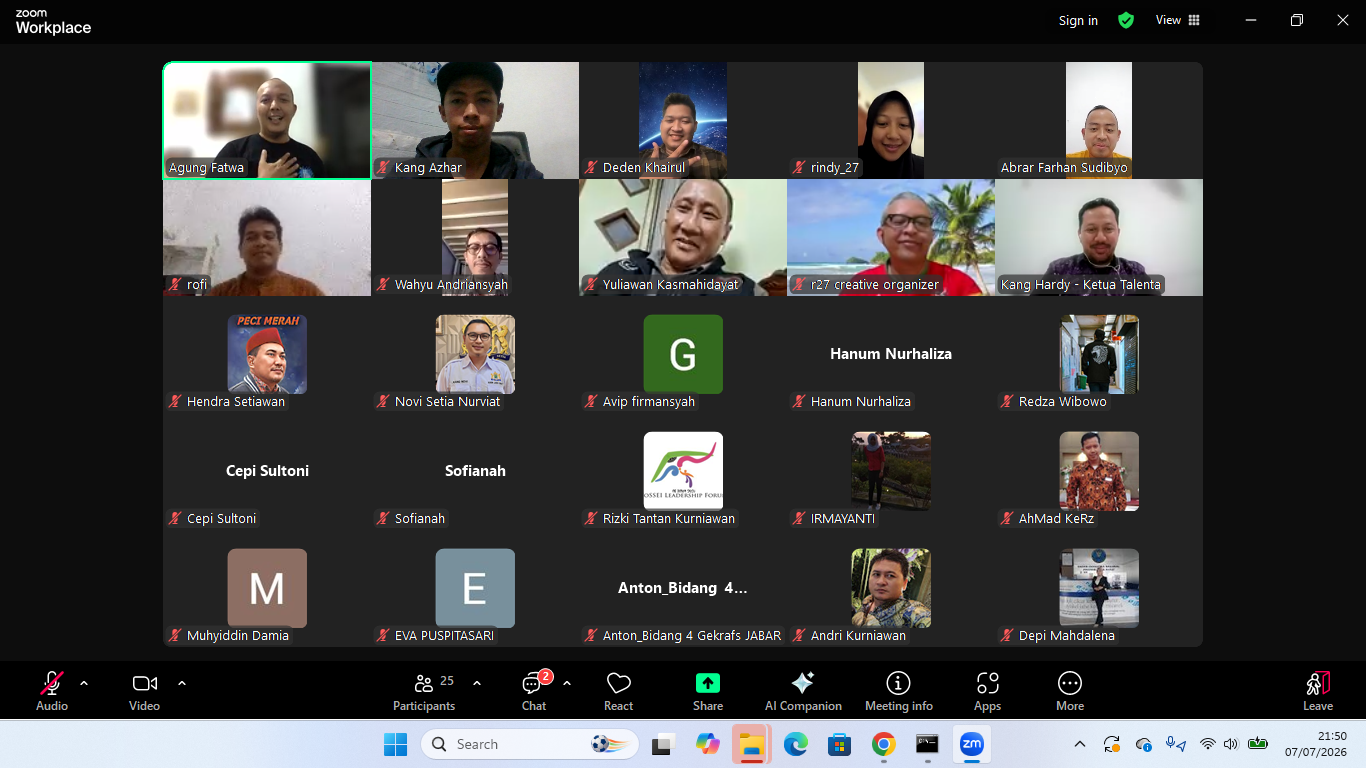Expand video settings arrow

click(x=182, y=683)
